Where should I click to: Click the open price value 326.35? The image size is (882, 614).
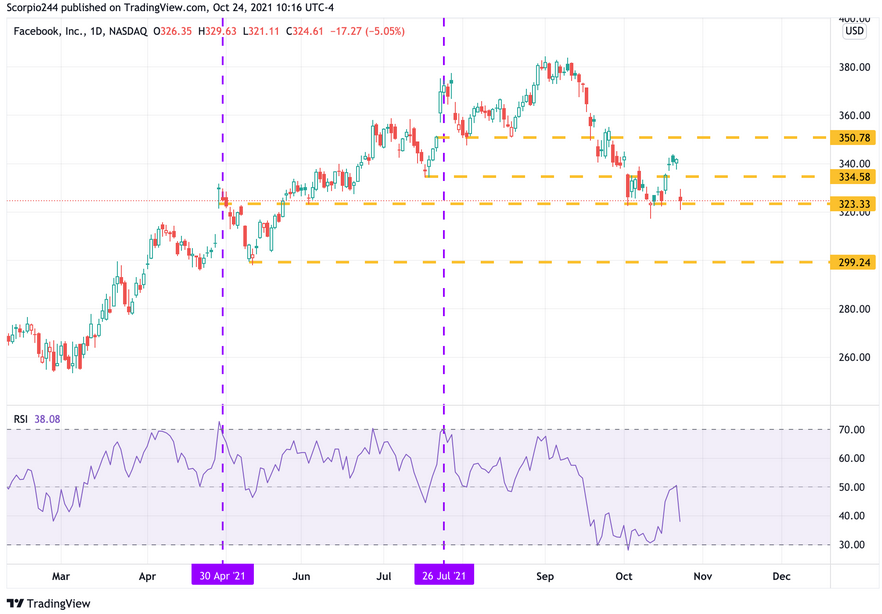point(176,31)
